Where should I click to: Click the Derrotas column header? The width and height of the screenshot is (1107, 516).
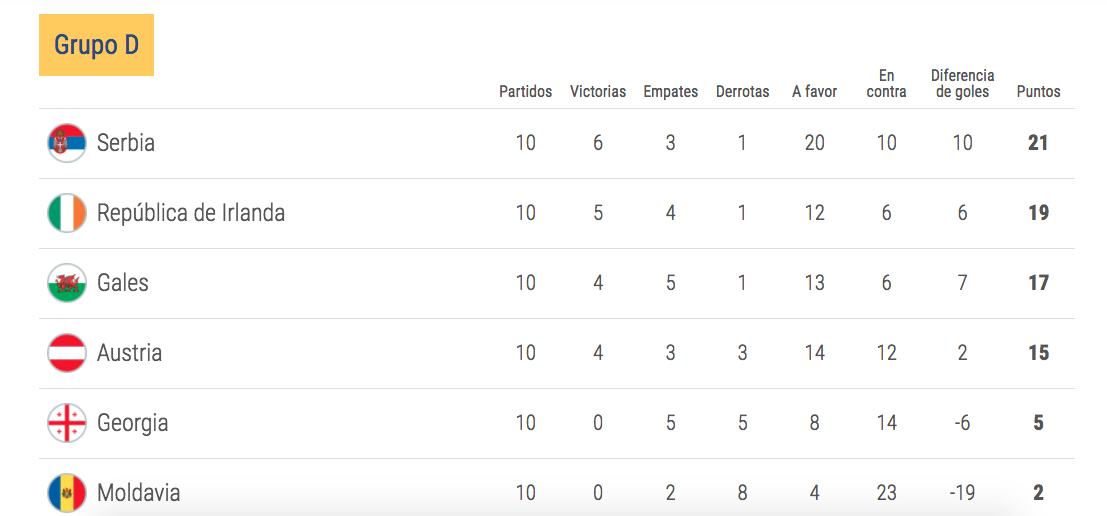pyautogui.click(x=743, y=92)
